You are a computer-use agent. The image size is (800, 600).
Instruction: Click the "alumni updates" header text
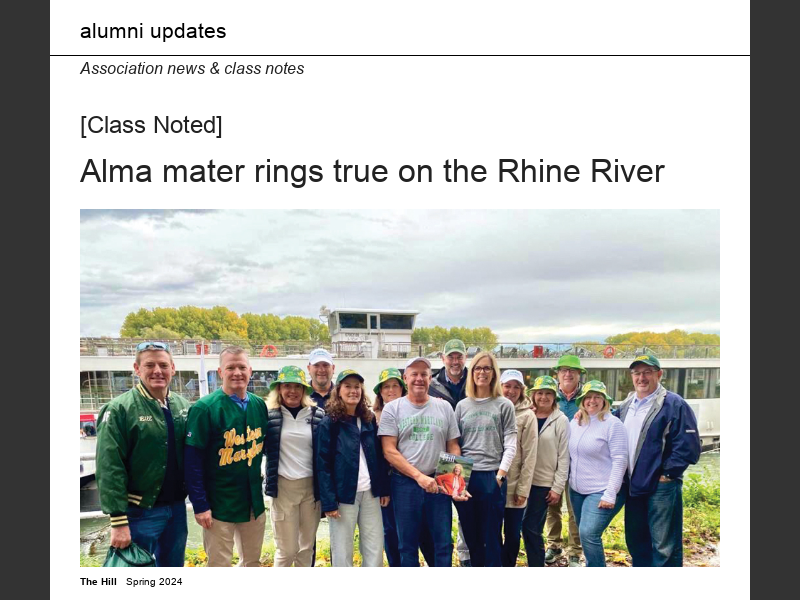[153, 31]
